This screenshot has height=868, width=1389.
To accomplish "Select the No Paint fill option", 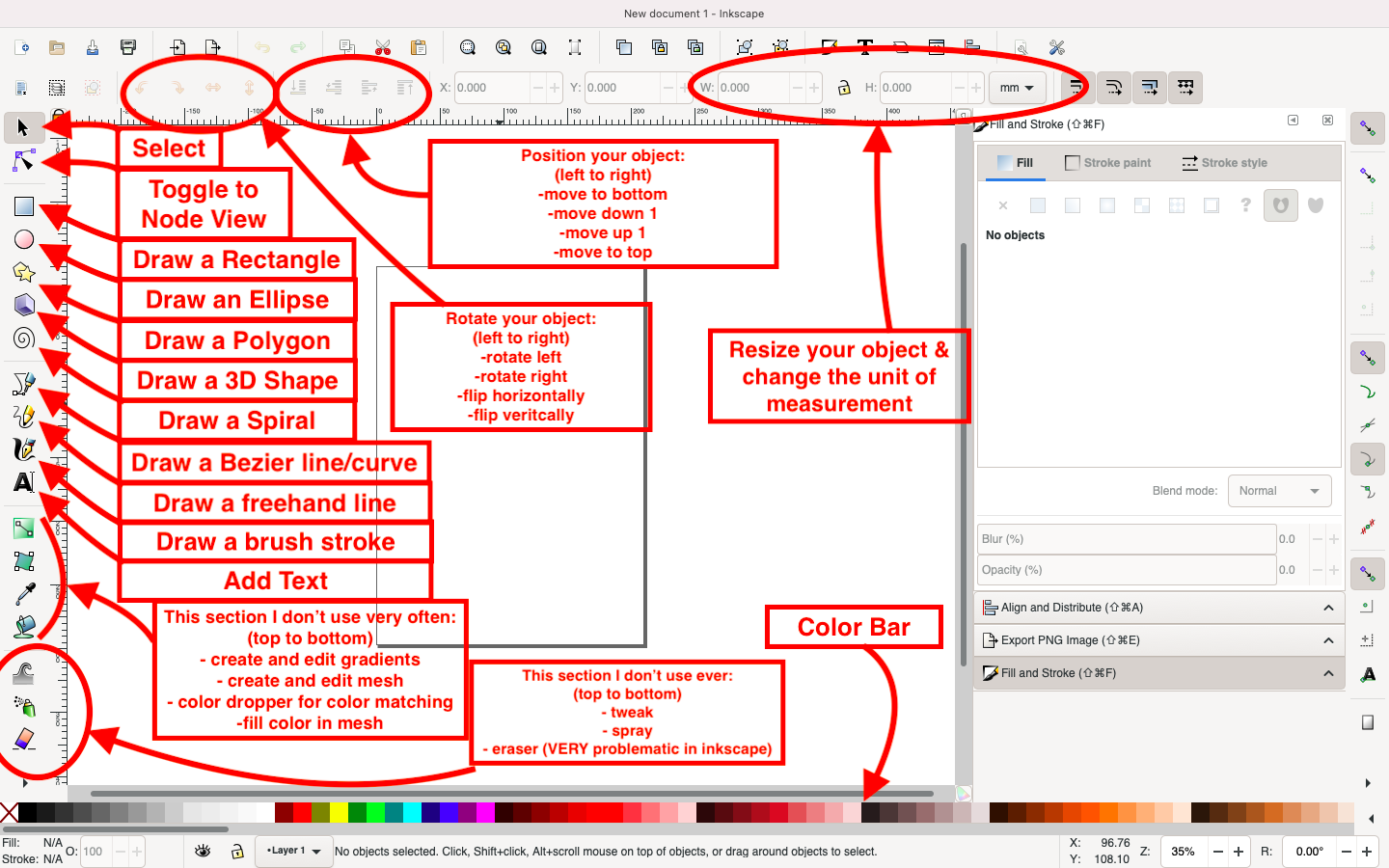I will point(1003,205).
